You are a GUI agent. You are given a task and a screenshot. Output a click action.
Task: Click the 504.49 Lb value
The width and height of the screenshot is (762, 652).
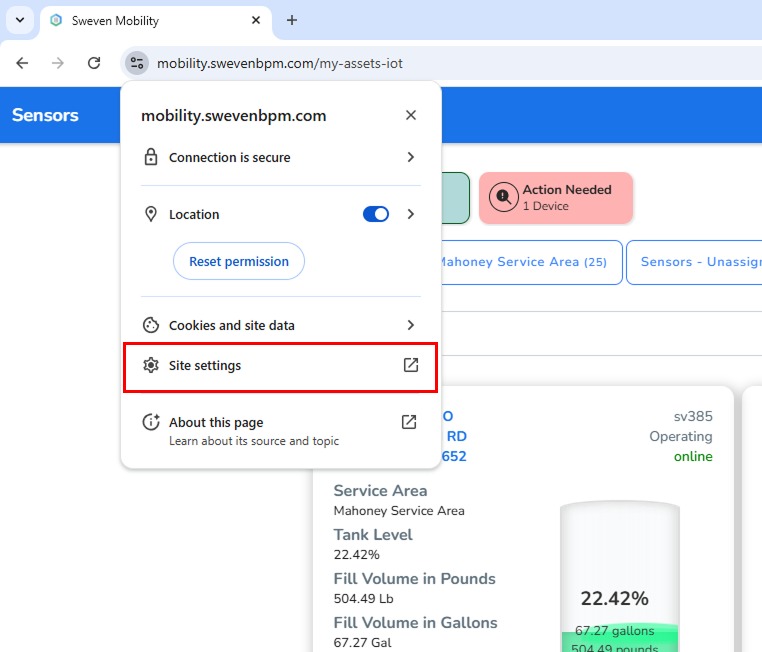363,599
